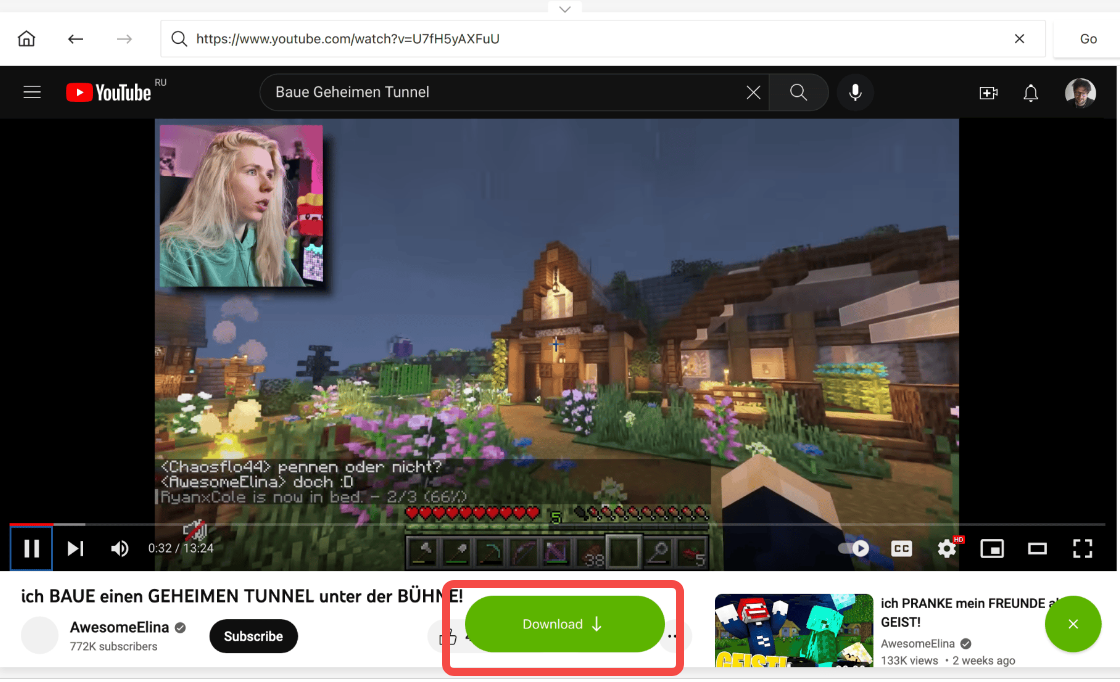This screenshot has width=1120, height=682.
Task: Skip to next video
Action: 75,548
